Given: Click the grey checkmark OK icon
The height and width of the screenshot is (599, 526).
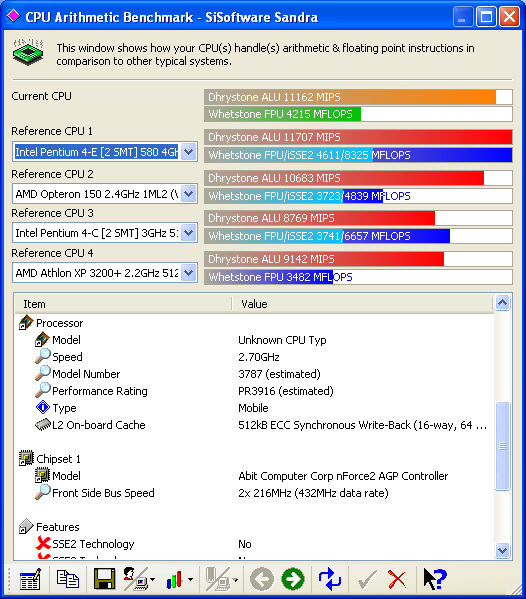Looking at the screenshot, I should [x=367, y=580].
